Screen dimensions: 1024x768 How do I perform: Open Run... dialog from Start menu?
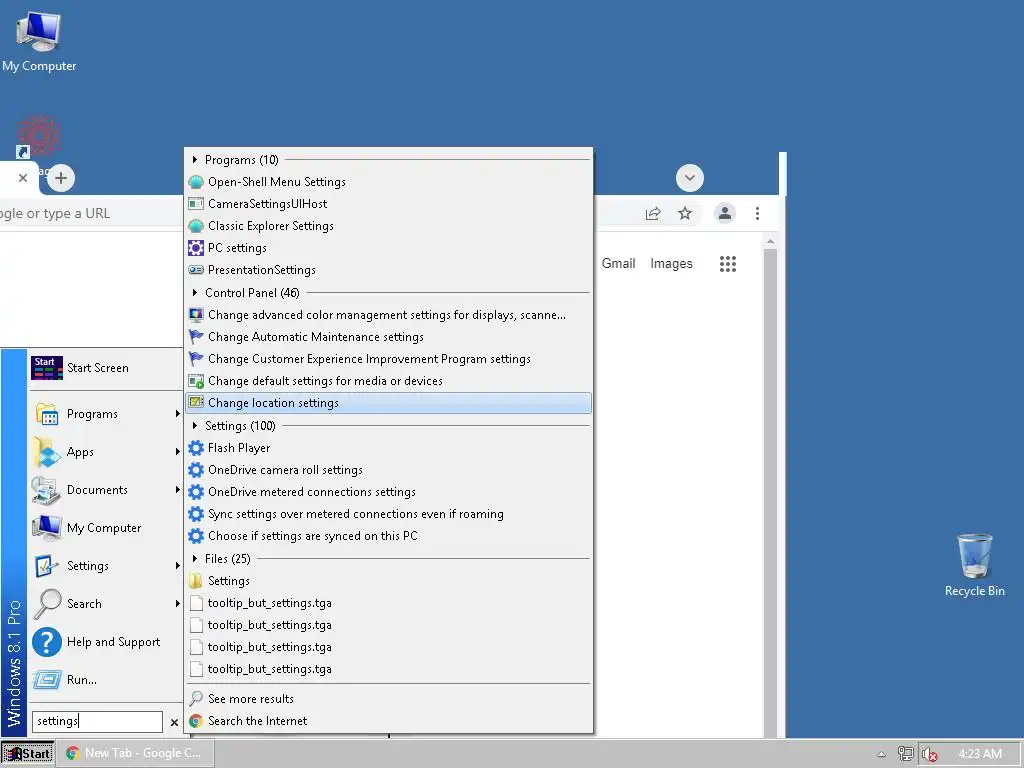pos(105,680)
